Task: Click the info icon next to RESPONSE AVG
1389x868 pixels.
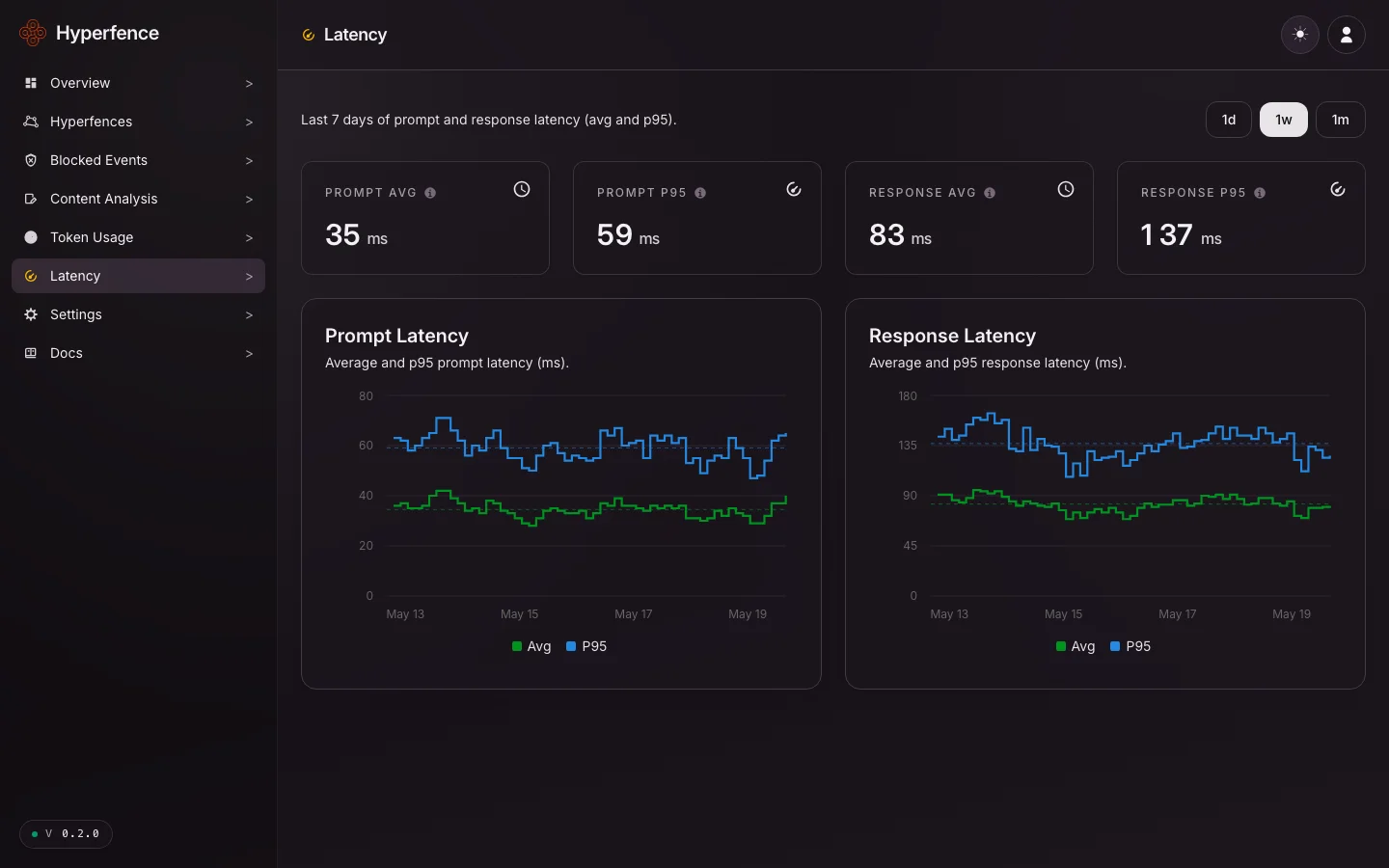Action: point(990,193)
